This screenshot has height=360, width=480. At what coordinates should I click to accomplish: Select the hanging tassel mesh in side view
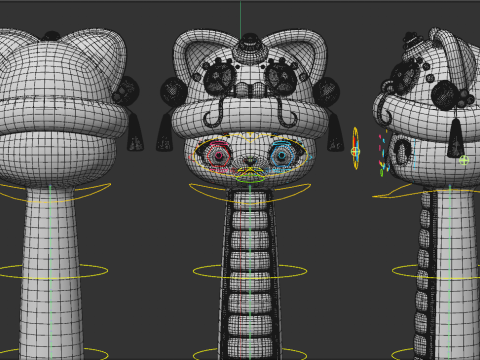point(455,137)
